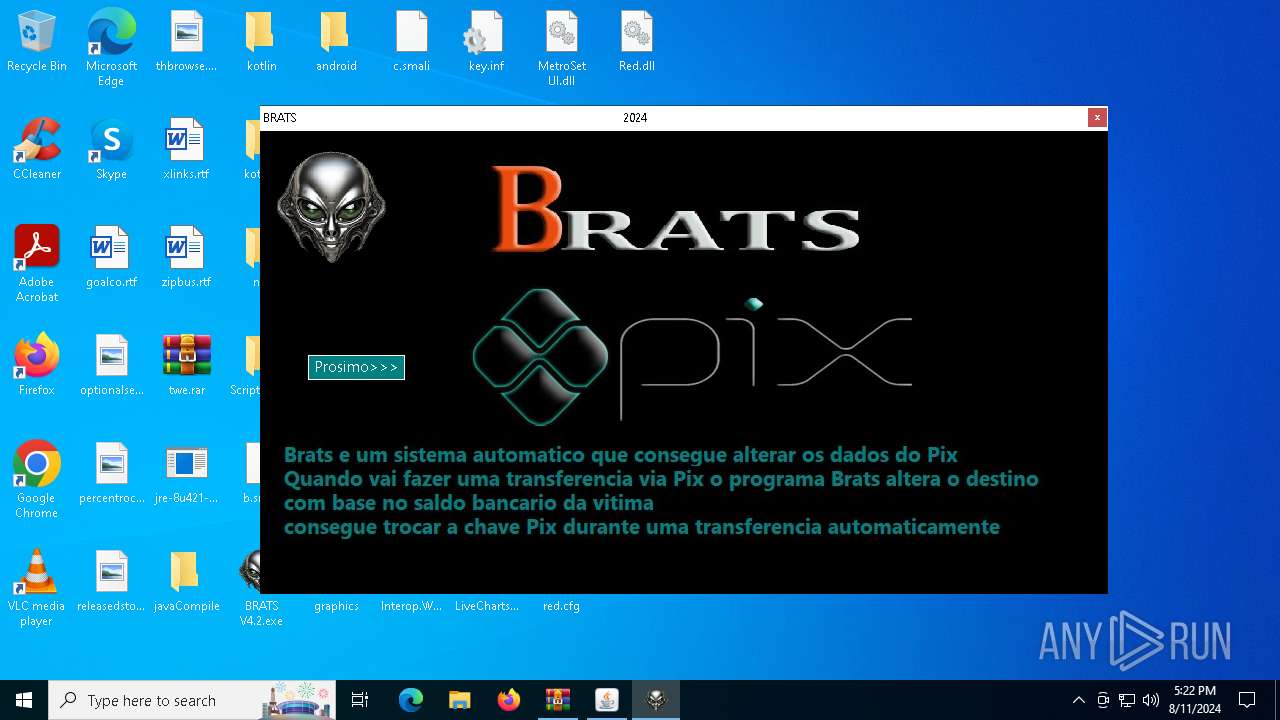
Task: Open taskbar clock and calendar
Action: (1195, 700)
